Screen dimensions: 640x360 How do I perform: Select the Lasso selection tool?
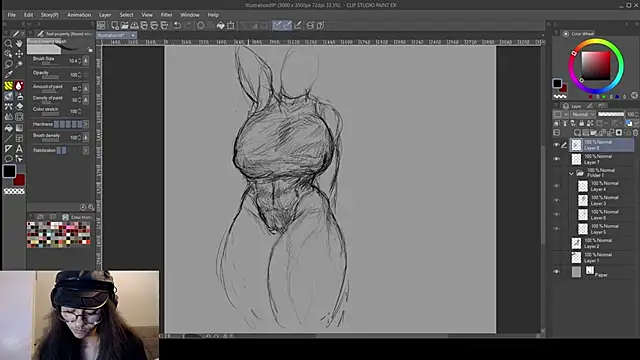(8, 64)
